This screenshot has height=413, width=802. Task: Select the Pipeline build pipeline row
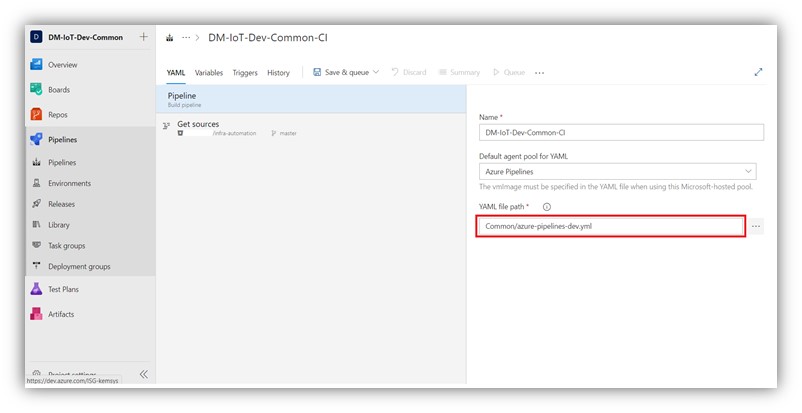[x=311, y=99]
